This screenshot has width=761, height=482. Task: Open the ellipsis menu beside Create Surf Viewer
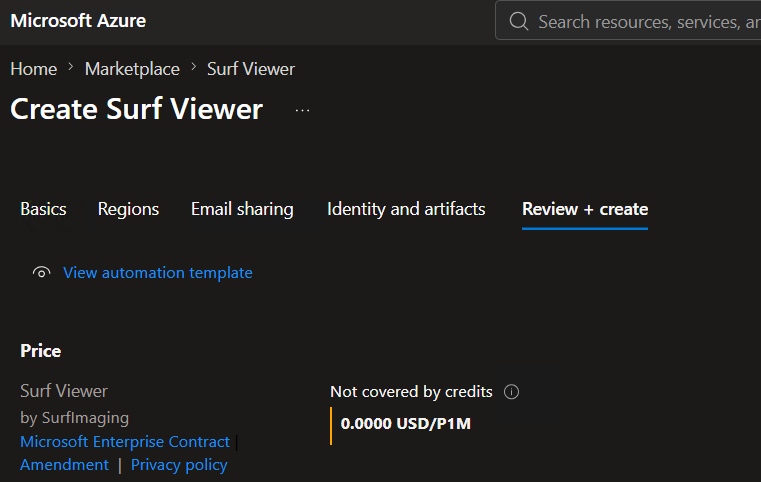[302, 111]
